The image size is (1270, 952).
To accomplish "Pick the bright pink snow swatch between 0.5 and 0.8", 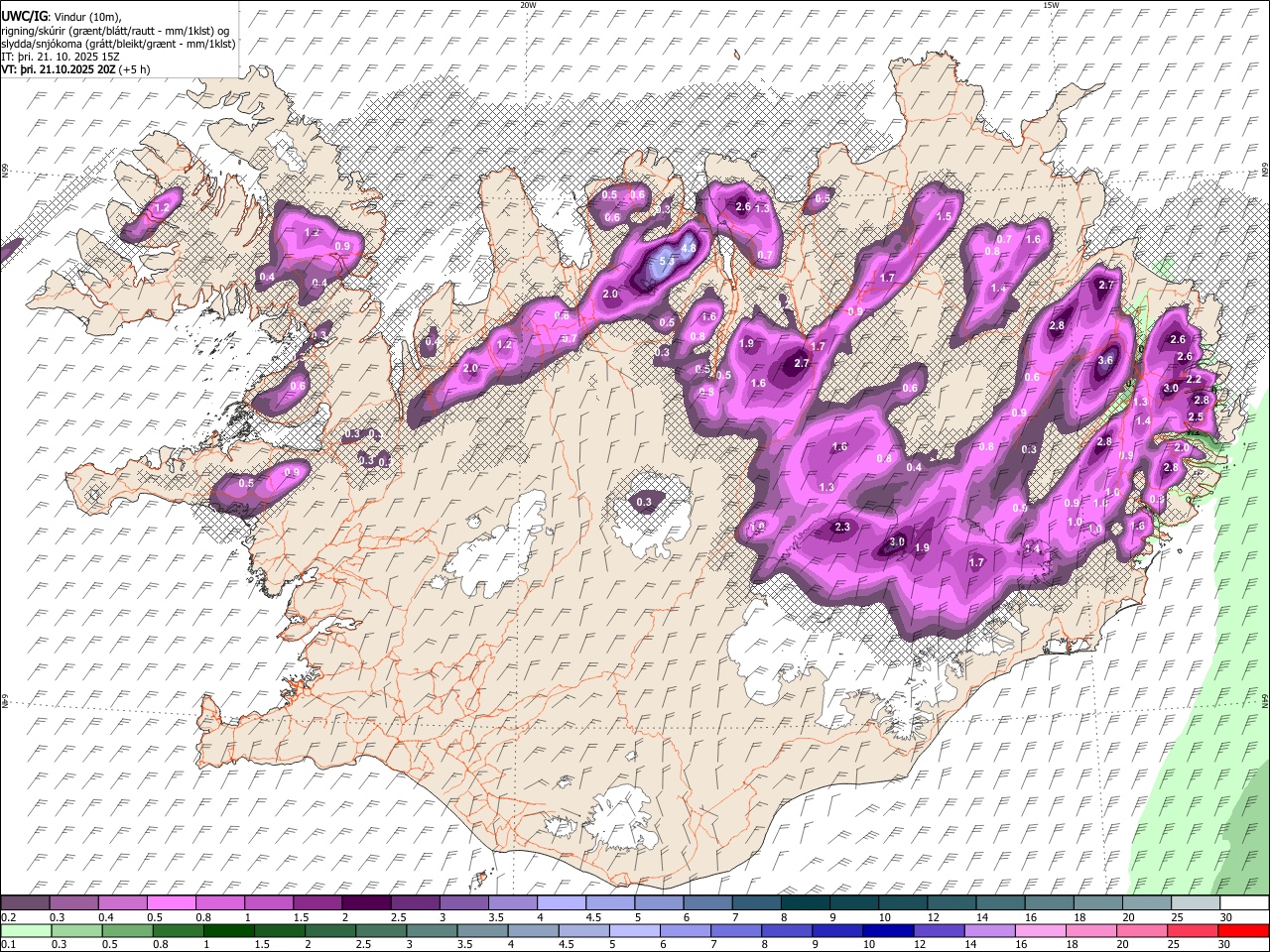I will [171, 903].
